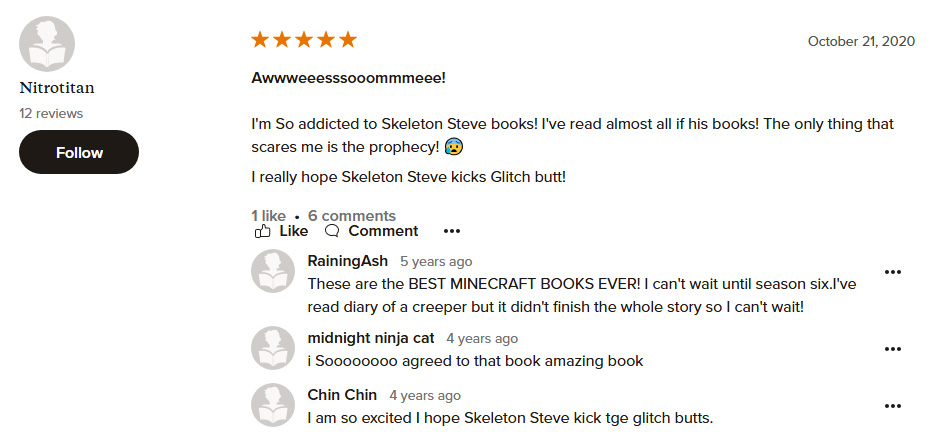Click Chin Chin's avatar image
Image resolution: width=935 pixels, height=446 pixels.
[273, 405]
